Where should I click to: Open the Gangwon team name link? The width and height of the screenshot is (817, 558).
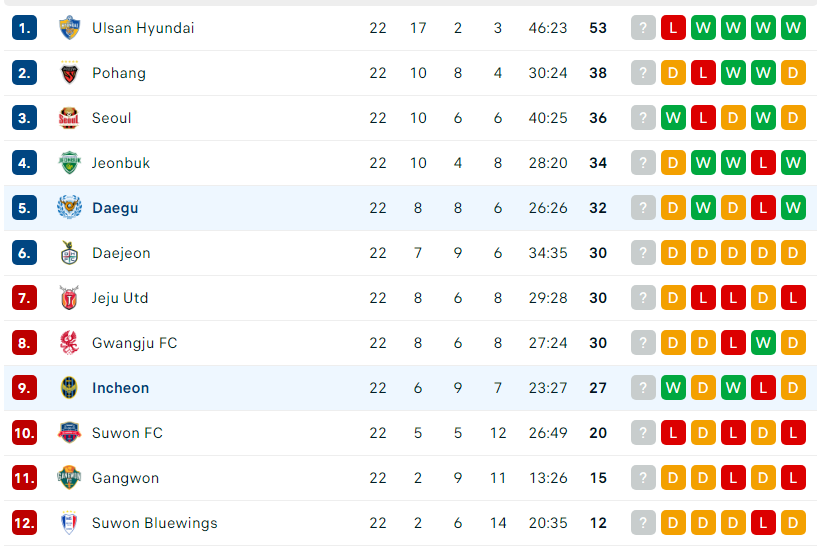click(125, 478)
